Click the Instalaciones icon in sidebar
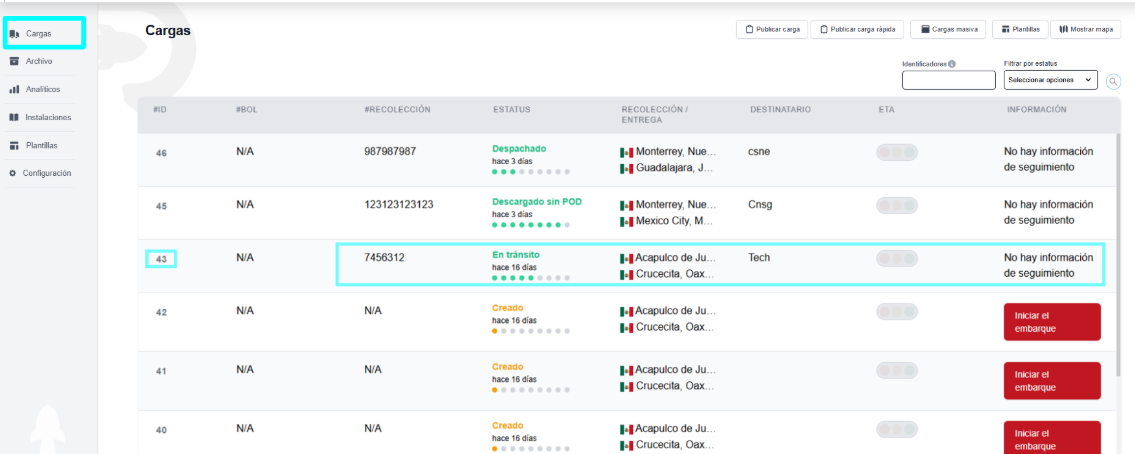1135x454 pixels. tap(14, 117)
